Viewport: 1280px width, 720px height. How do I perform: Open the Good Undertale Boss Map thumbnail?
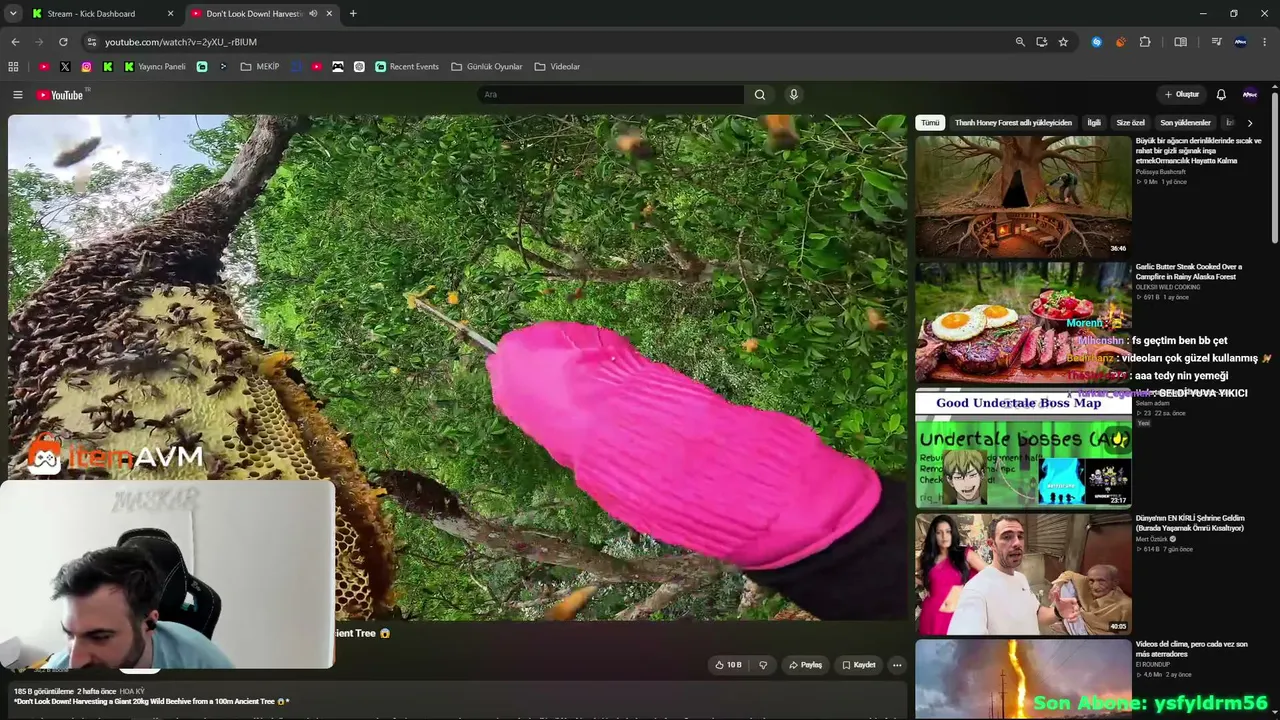[x=1023, y=448]
